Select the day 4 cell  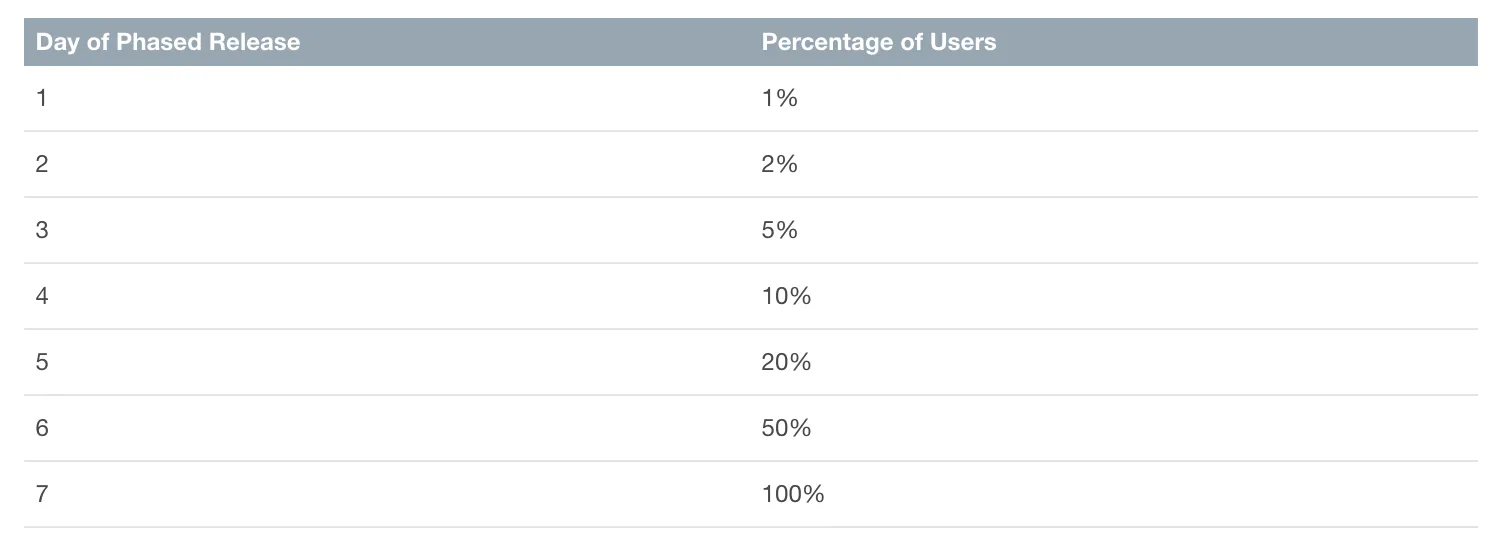click(x=41, y=296)
